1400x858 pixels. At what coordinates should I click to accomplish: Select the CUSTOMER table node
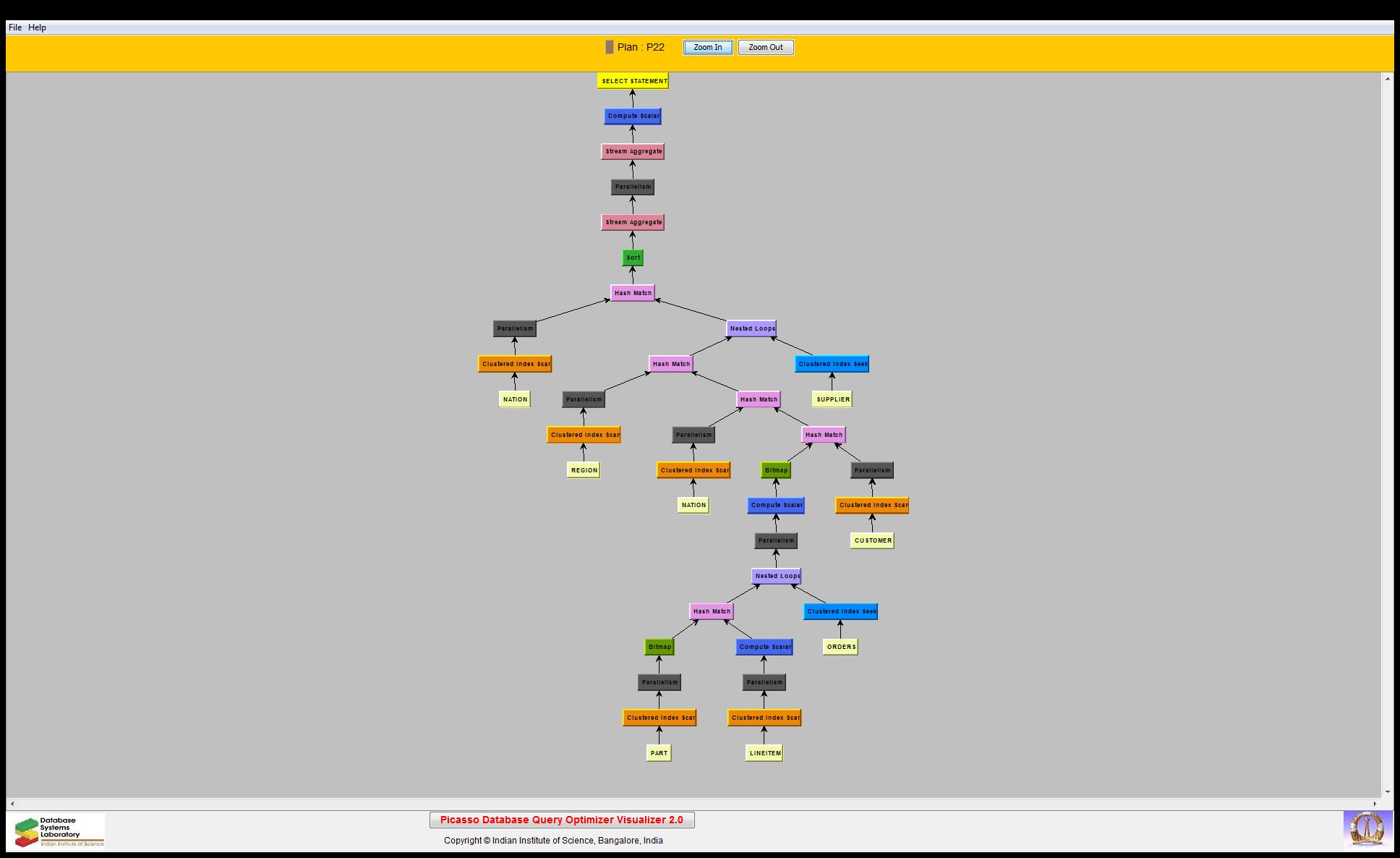pyautogui.click(x=872, y=540)
